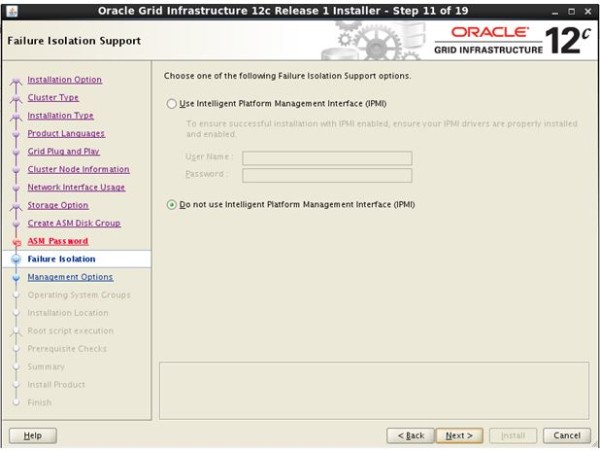Select Use Intelligent Platform Management Interface radio
Screen dimensions: 600x450
click(x=171, y=104)
